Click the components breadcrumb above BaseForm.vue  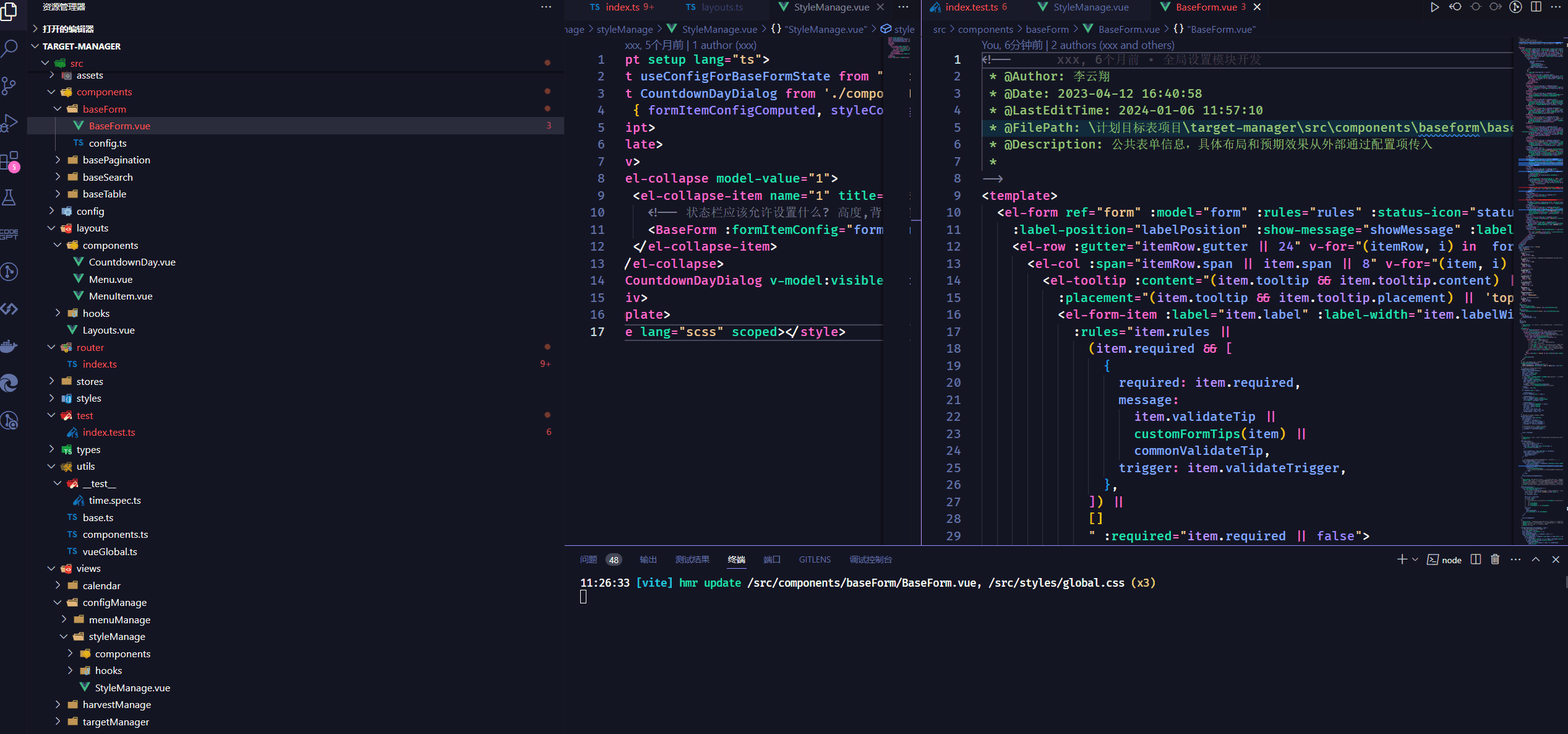tap(985, 28)
